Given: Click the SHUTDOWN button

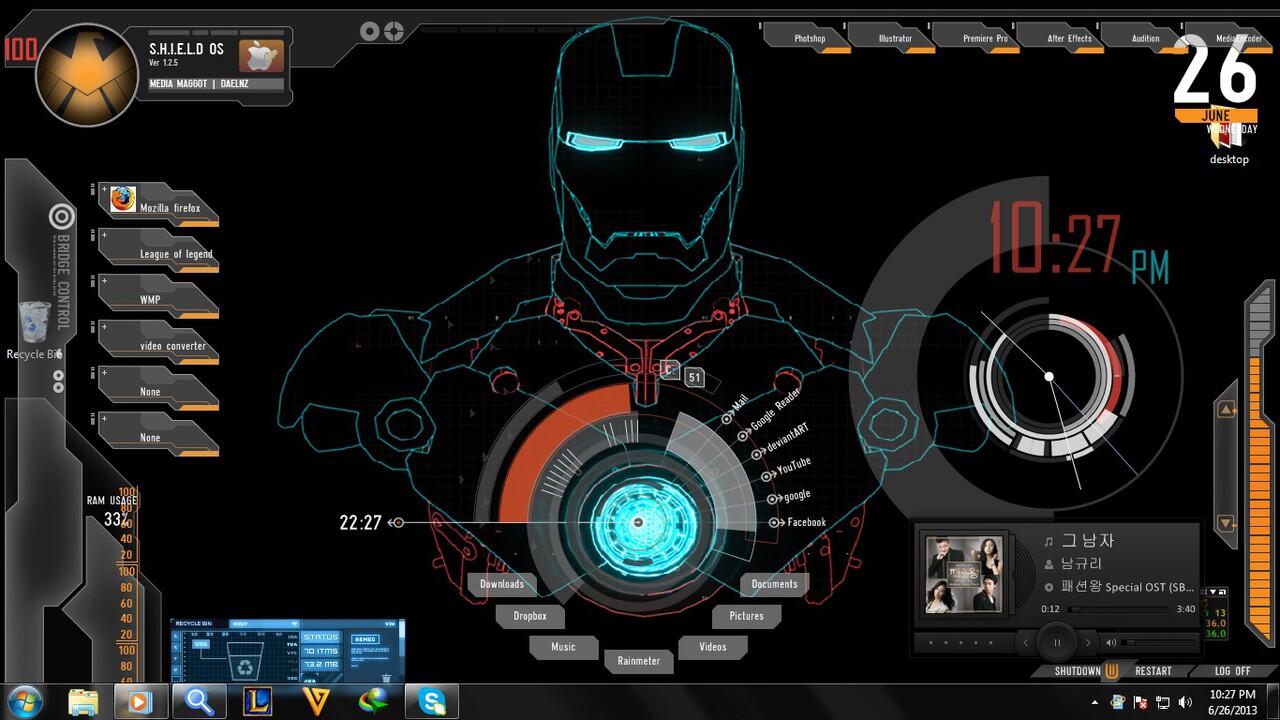Looking at the screenshot, I should [x=1077, y=671].
